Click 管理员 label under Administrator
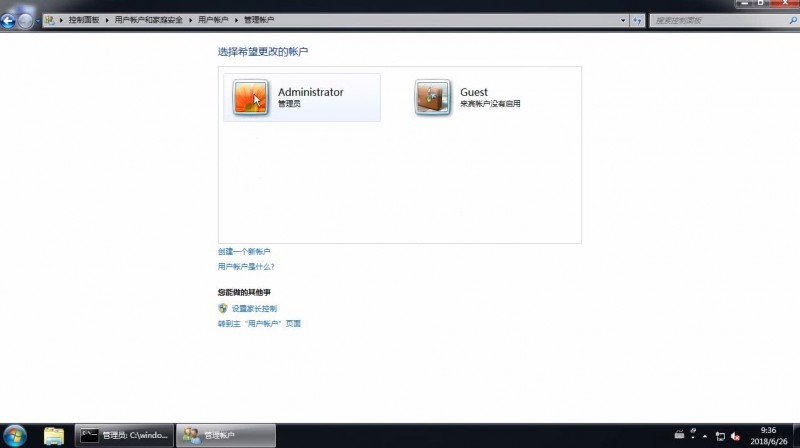 (289, 104)
